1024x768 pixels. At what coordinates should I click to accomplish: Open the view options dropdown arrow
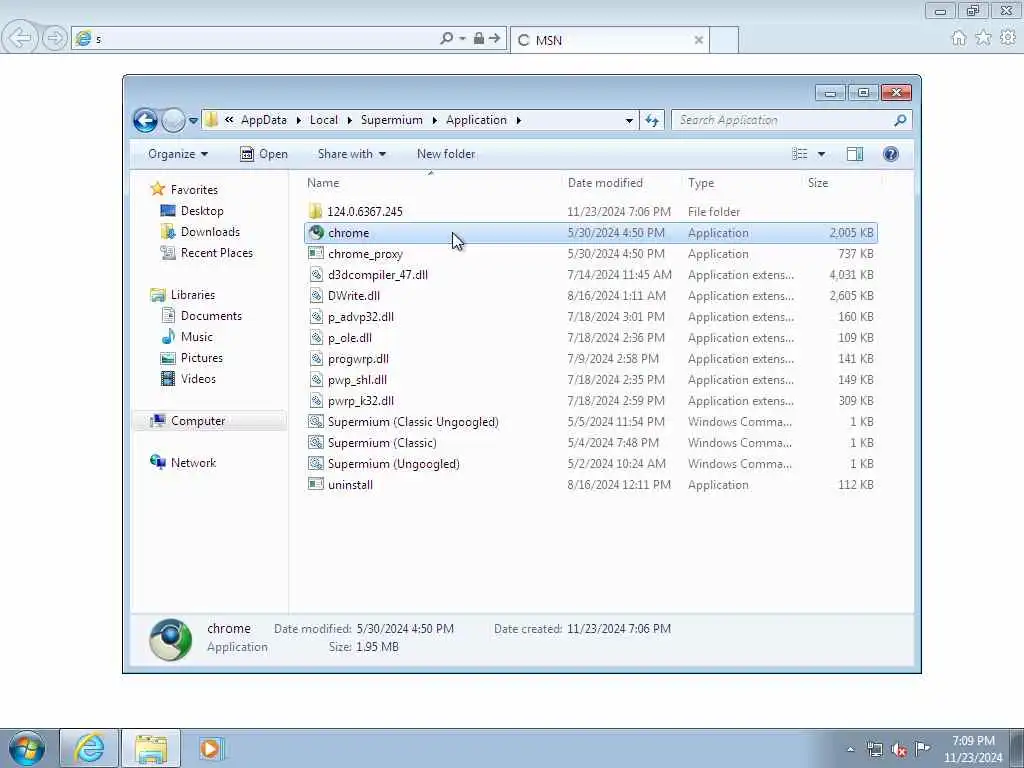click(822, 154)
